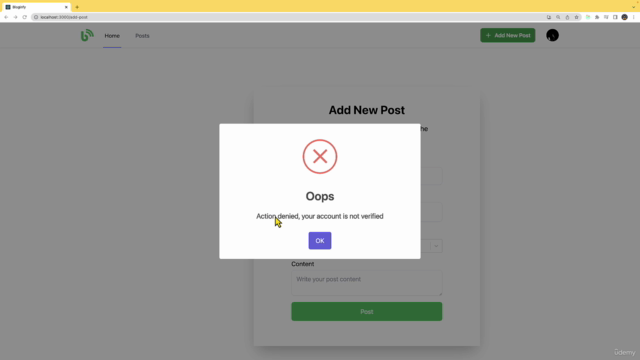
Task: Click the 'Oops' heading text
Action: tap(320, 196)
